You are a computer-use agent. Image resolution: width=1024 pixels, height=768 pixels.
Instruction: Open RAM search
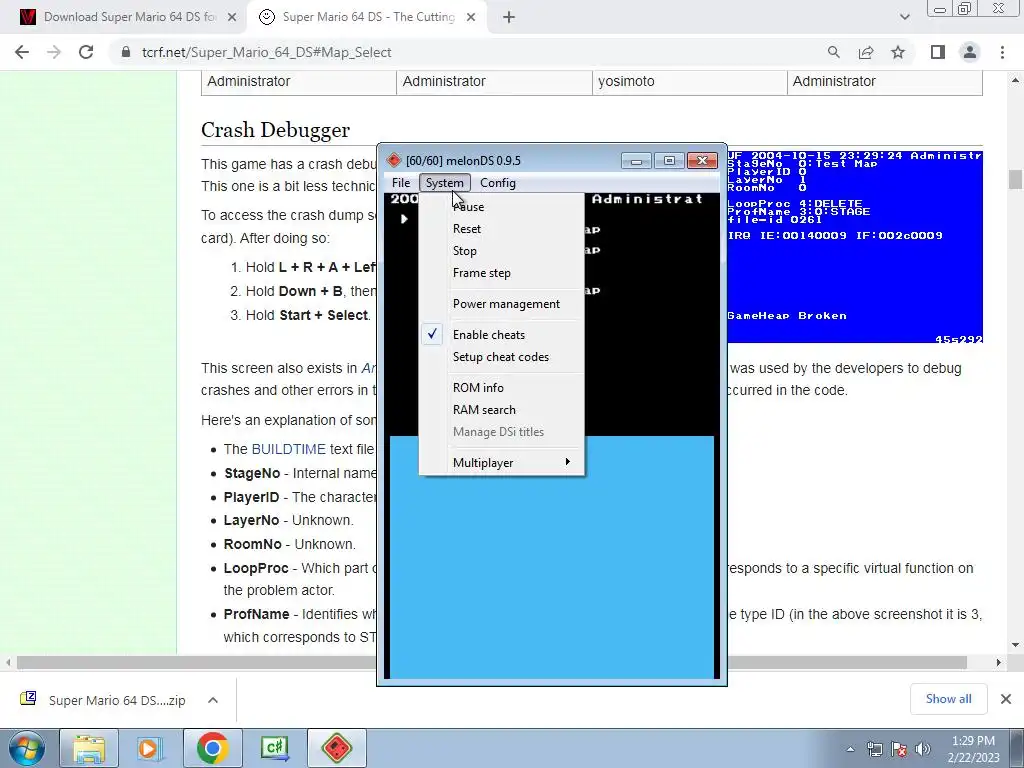[x=502, y=409]
